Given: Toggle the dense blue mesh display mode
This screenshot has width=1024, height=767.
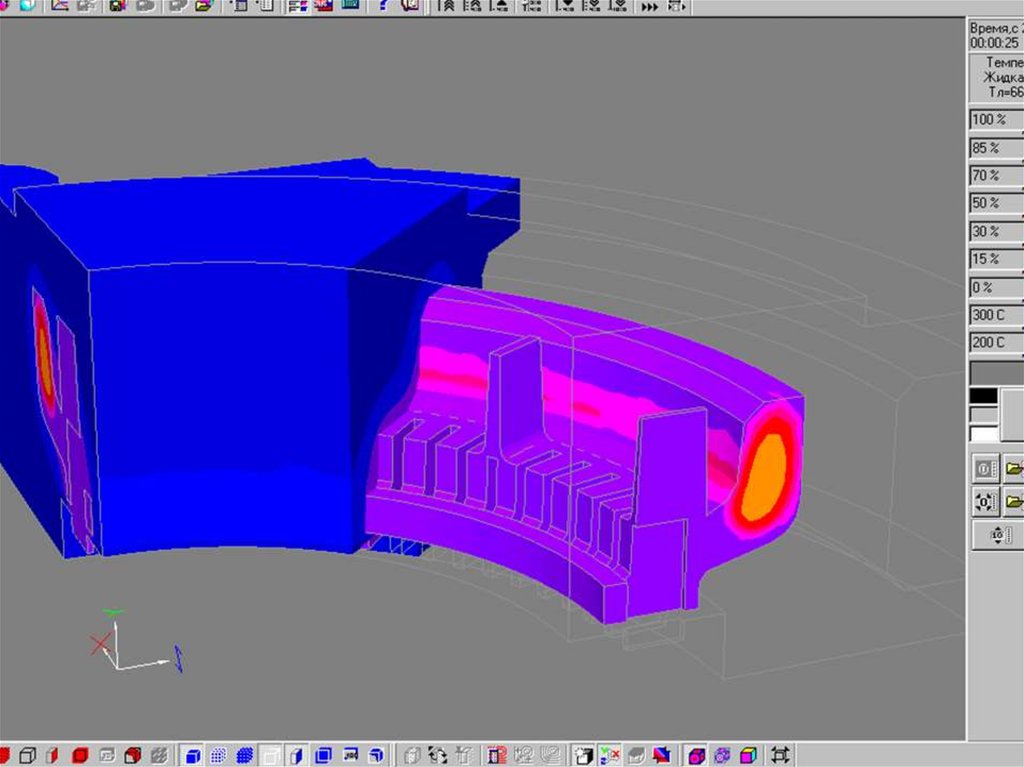Looking at the screenshot, I should click(244, 755).
